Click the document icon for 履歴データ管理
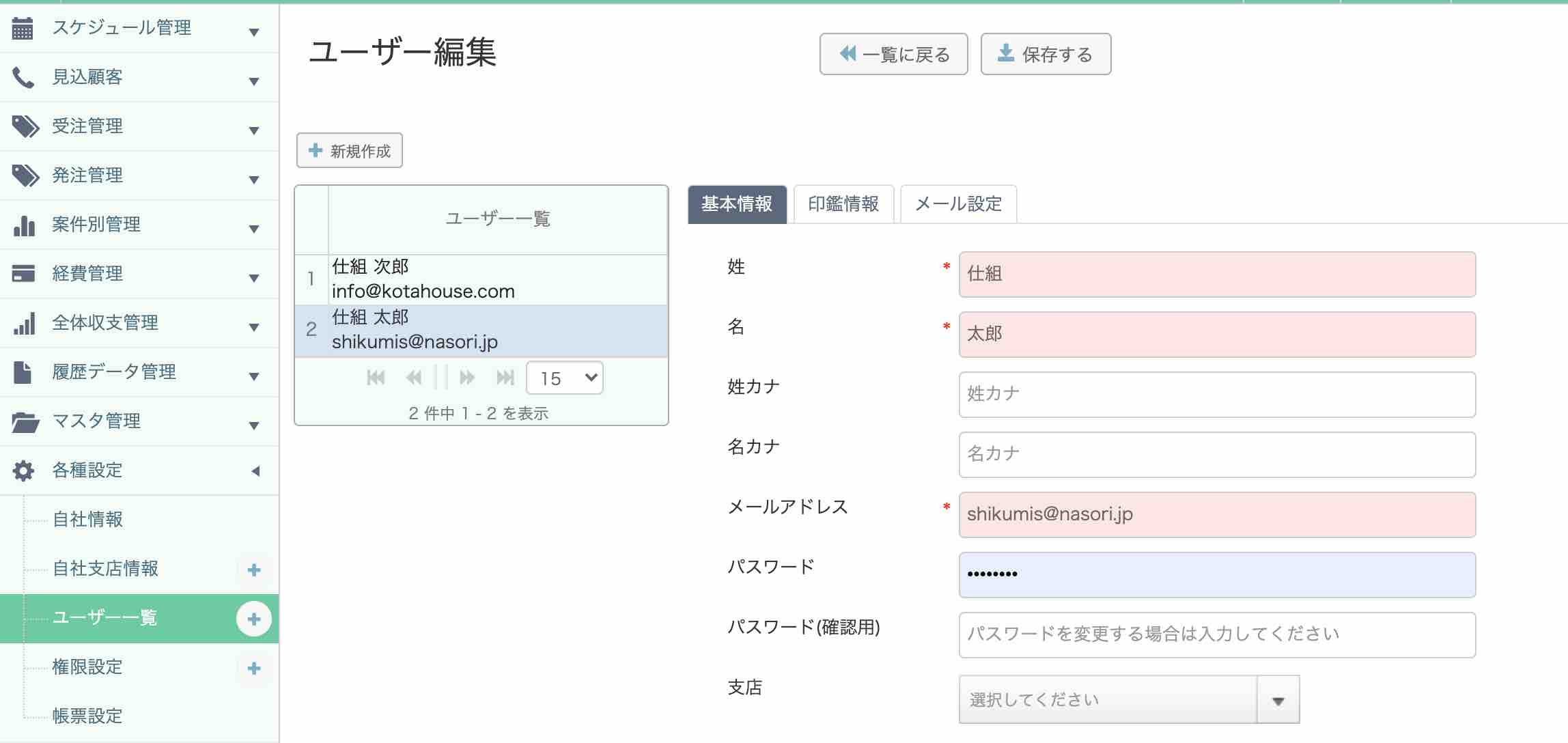Screen dimensions: 1568x743 pos(23,372)
